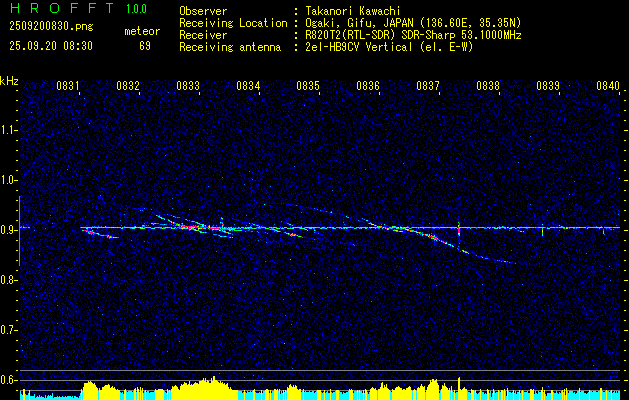The image size is (629, 400).
Task: Click the 0838 time marker
Action: coord(488,85)
